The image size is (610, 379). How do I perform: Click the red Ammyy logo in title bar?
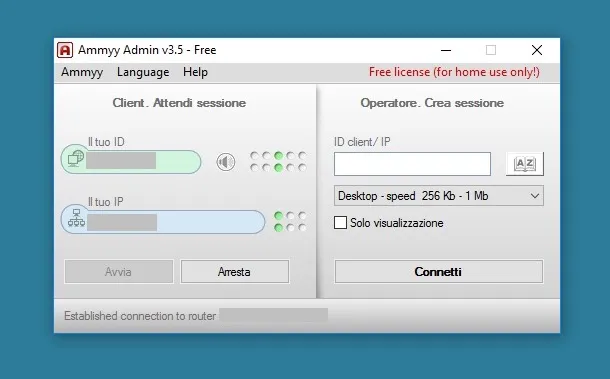(x=65, y=50)
